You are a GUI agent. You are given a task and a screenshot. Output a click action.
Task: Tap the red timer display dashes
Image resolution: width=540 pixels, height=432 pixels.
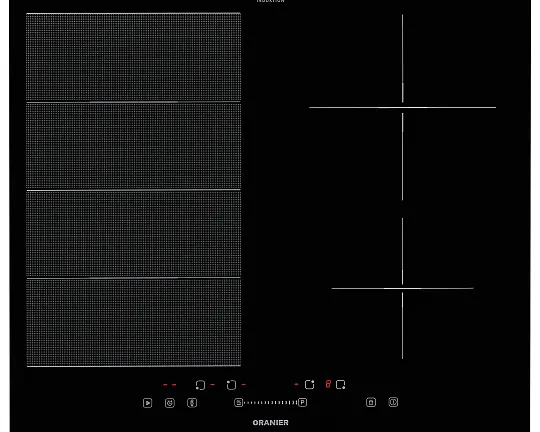pyautogui.click(x=170, y=385)
